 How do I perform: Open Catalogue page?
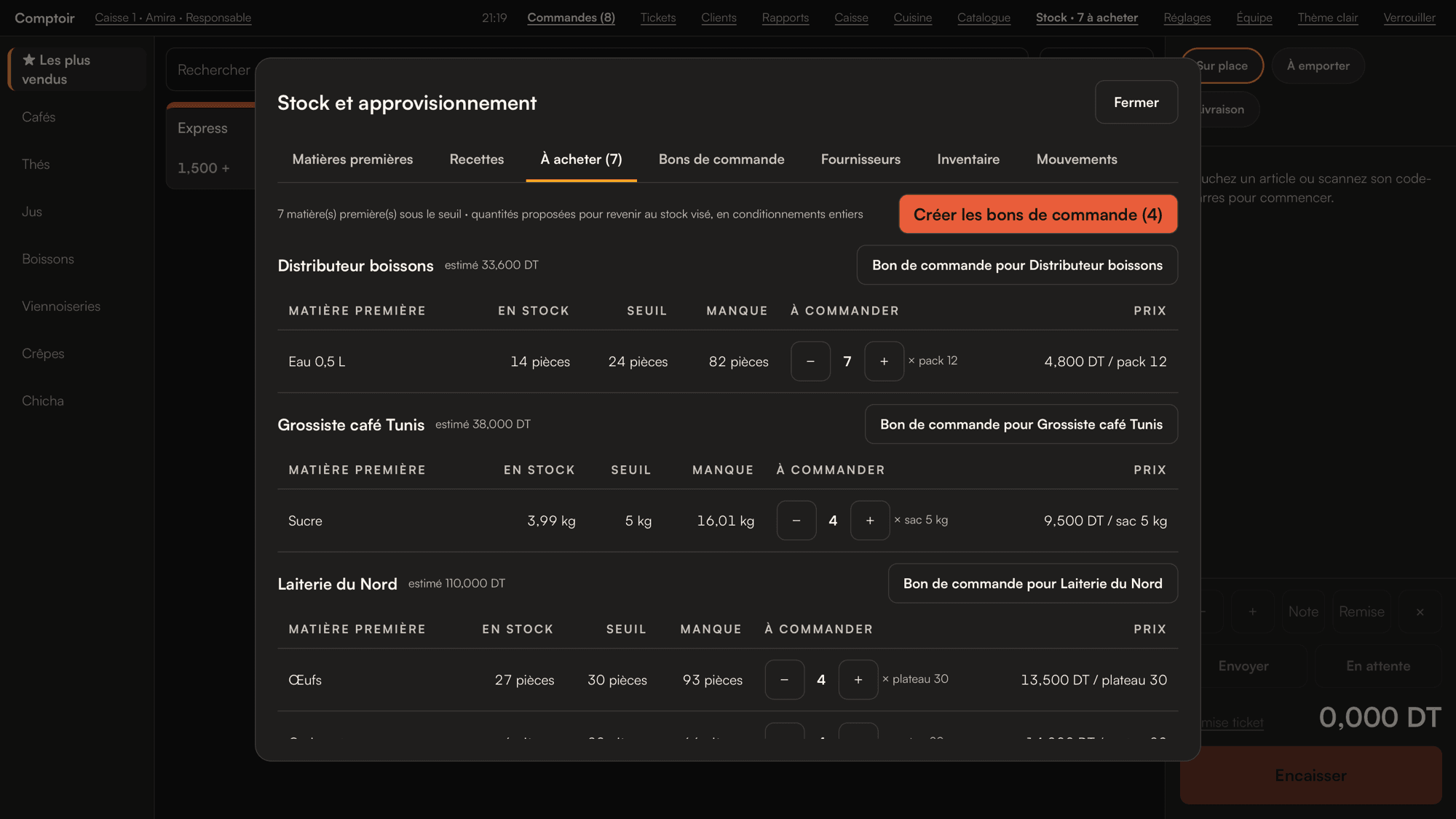coord(984,17)
